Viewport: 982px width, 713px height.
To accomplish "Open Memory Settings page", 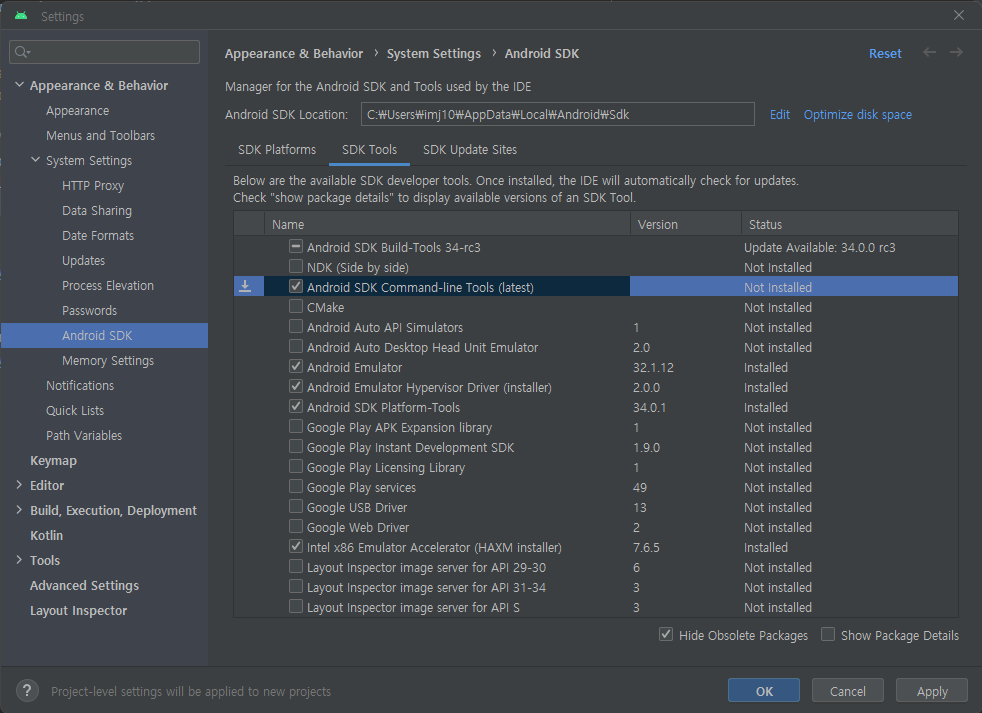I will point(108,360).
